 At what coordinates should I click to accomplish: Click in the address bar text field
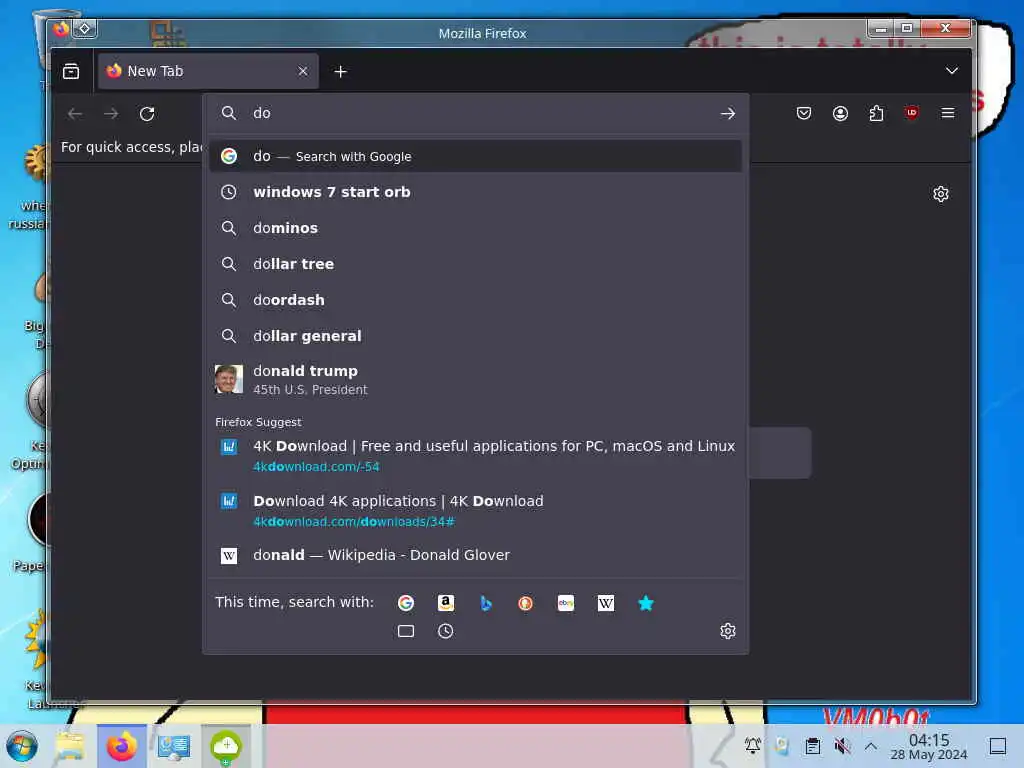480,114
